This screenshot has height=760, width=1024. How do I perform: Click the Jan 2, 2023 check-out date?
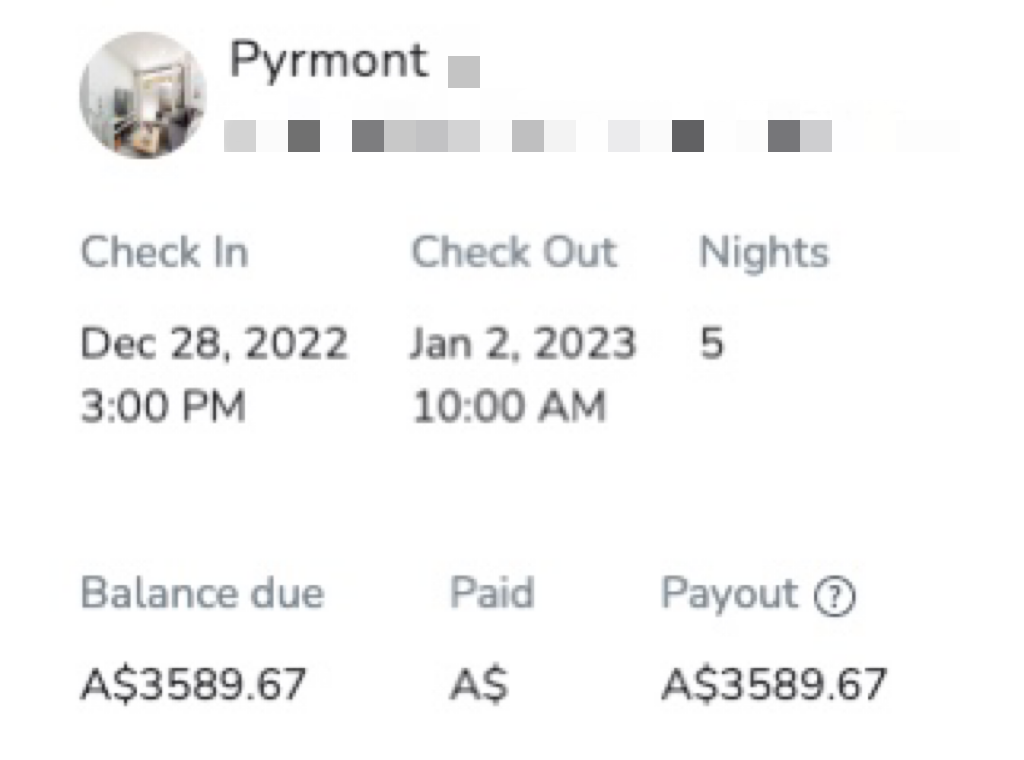tap(523, 344)
